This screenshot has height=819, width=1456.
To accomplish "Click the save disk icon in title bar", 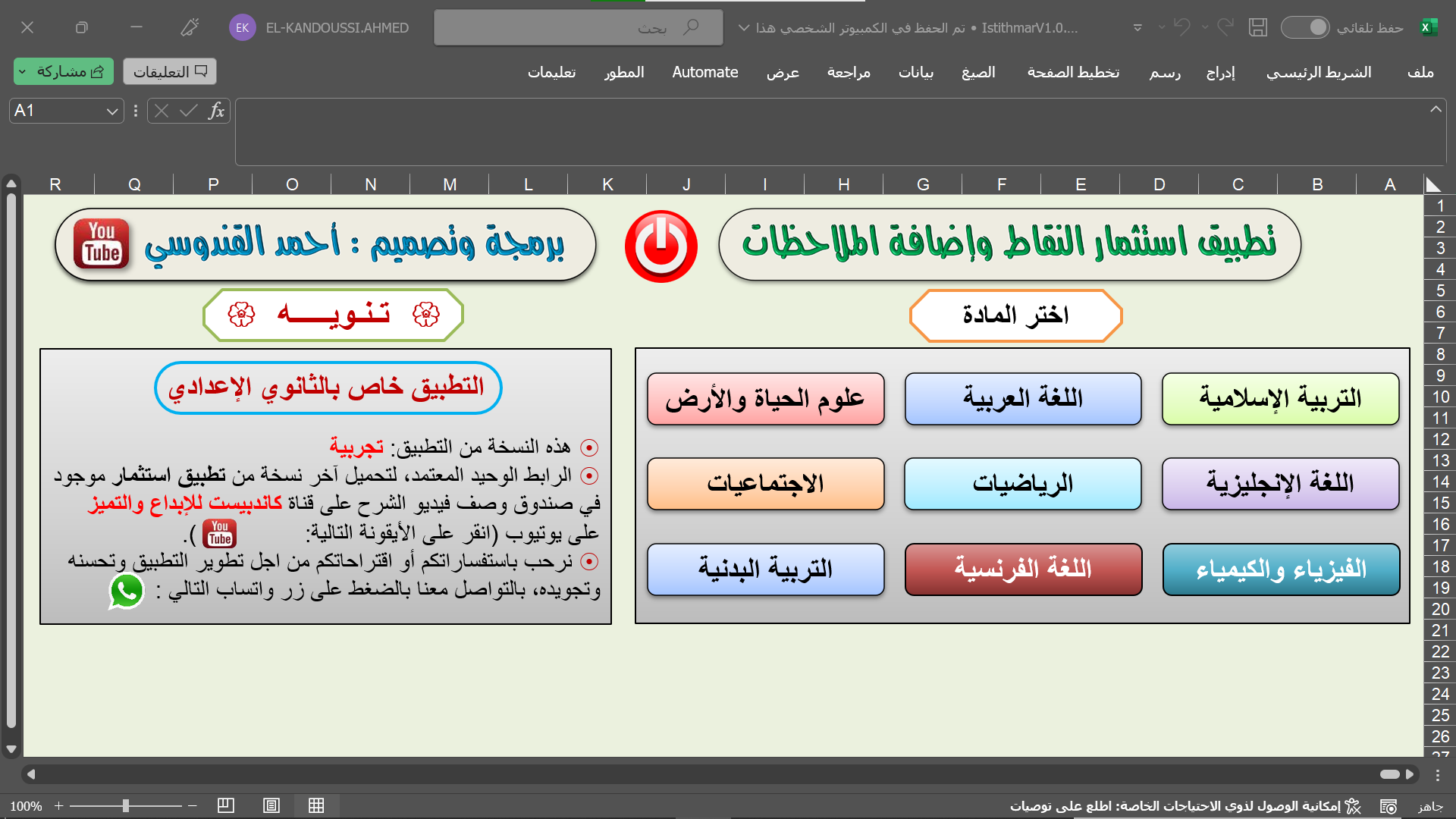I will click(1258, 28).
